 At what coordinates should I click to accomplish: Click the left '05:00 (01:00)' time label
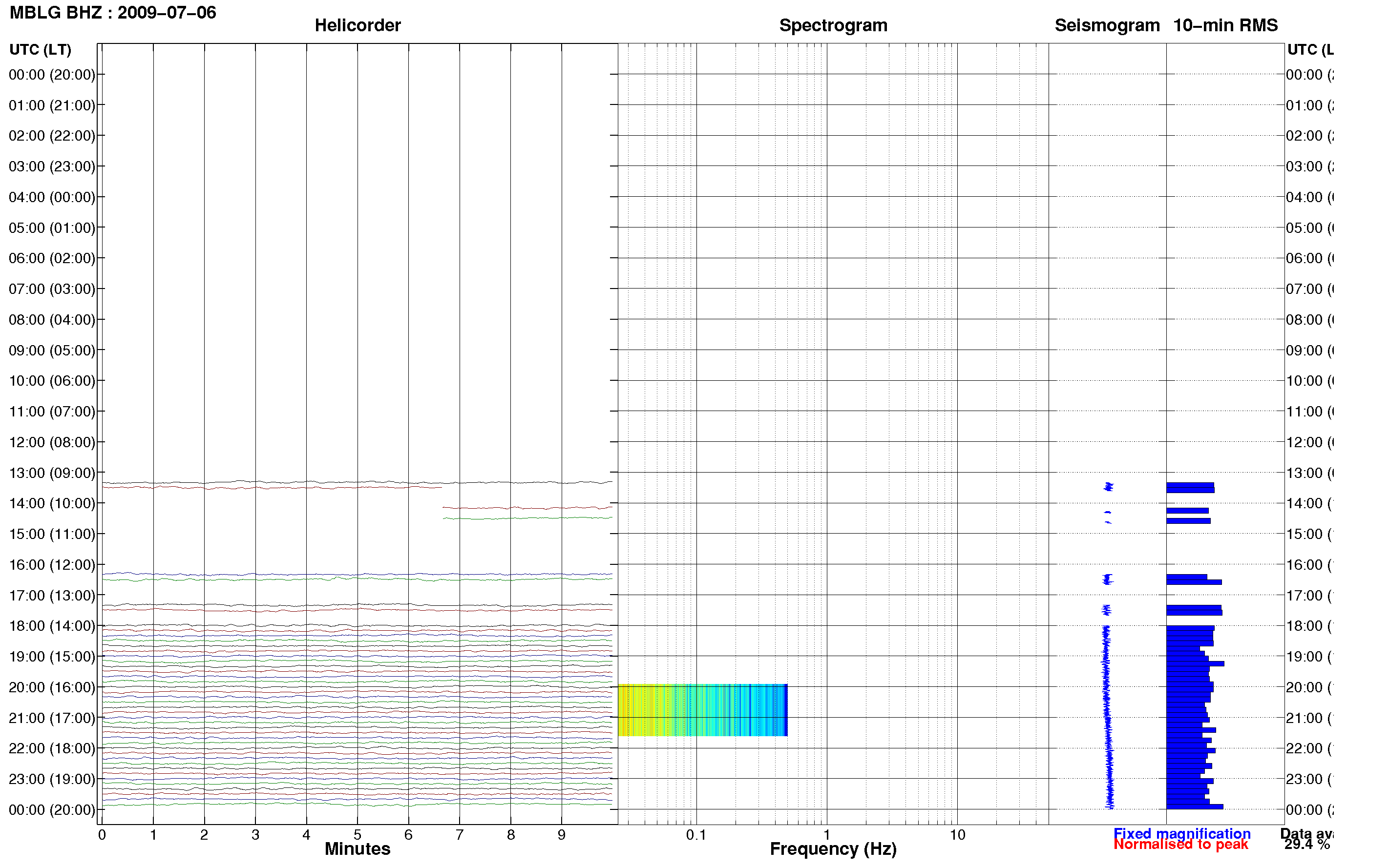(x=52, y=228)
